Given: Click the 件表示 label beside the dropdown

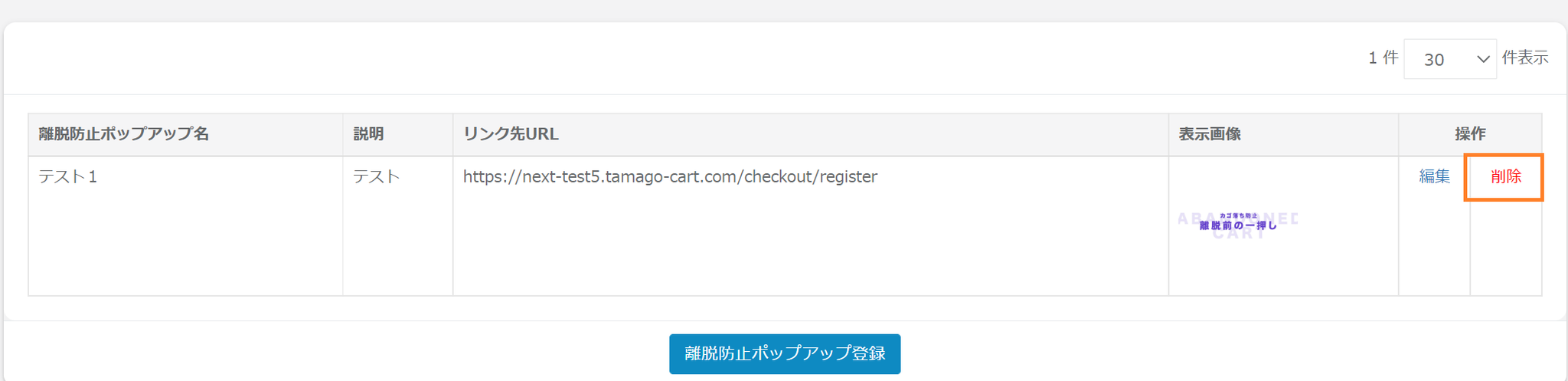Looking at the screenshot, I should pos(1524,57).
